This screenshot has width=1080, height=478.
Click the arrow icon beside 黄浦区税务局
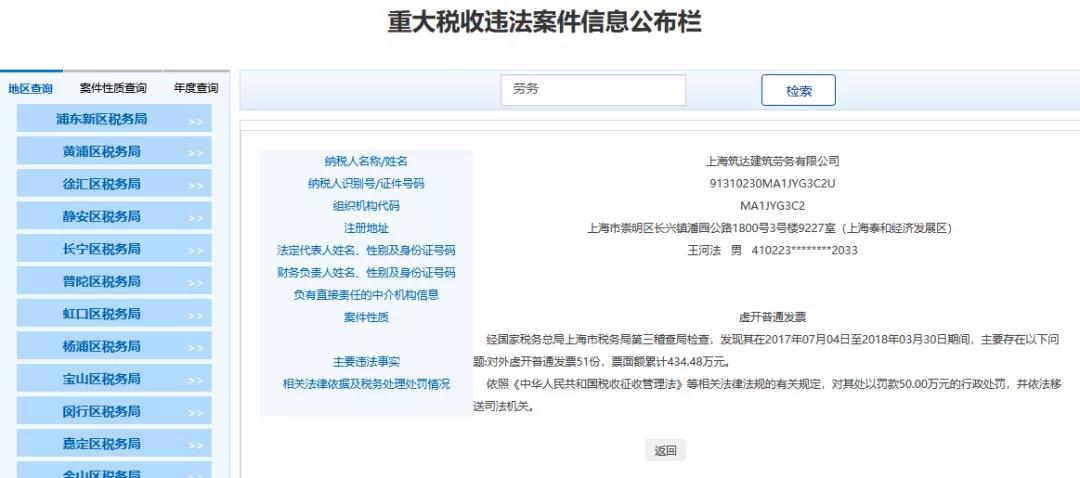point(195,154)
